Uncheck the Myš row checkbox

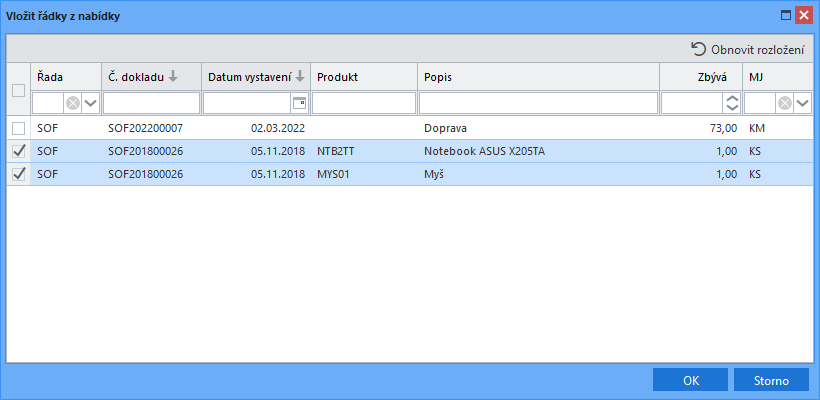18,174
